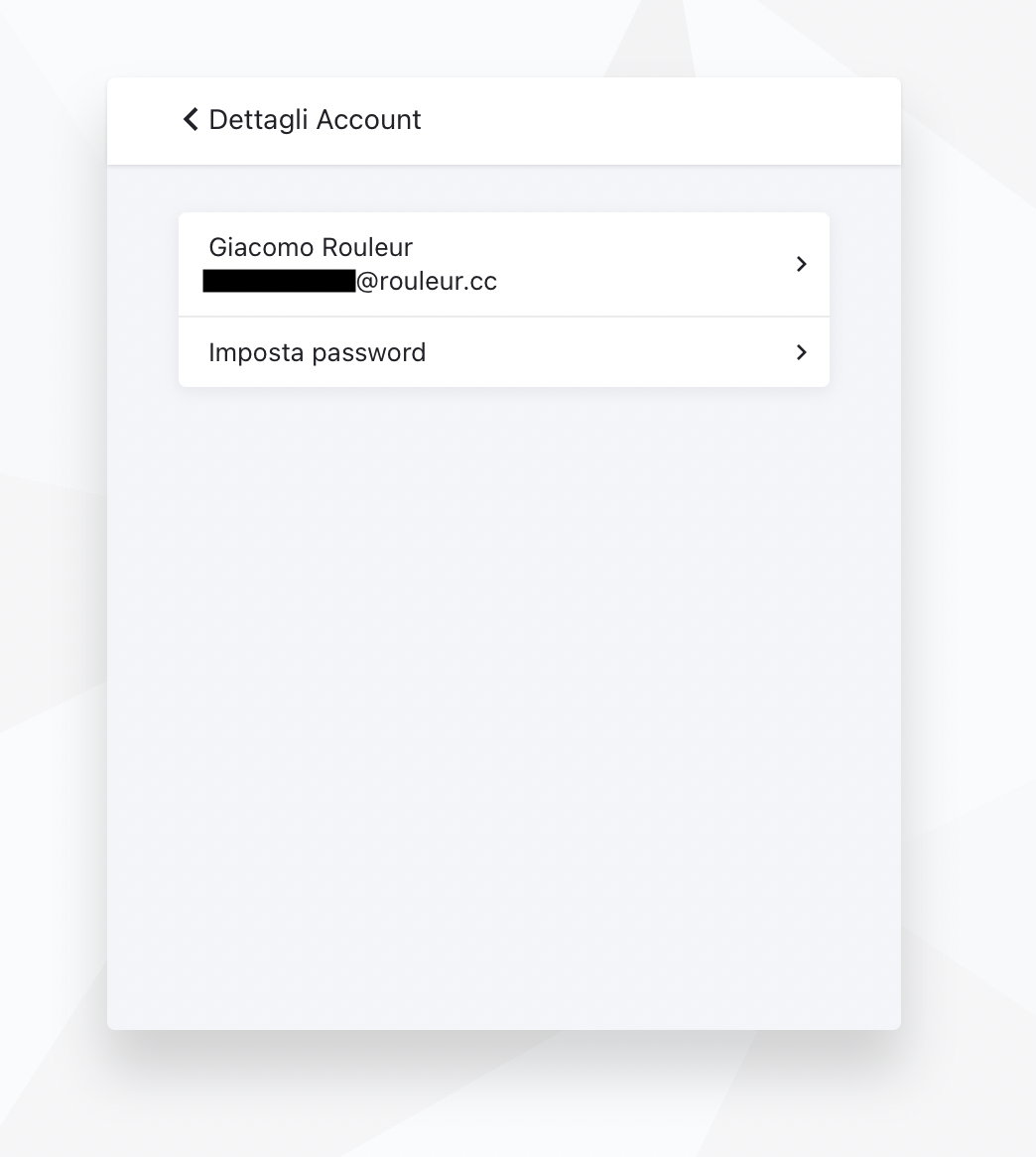Click the Dettagli Account header title
This screenshot has height=1157, width=1036.
click(316, 119)
